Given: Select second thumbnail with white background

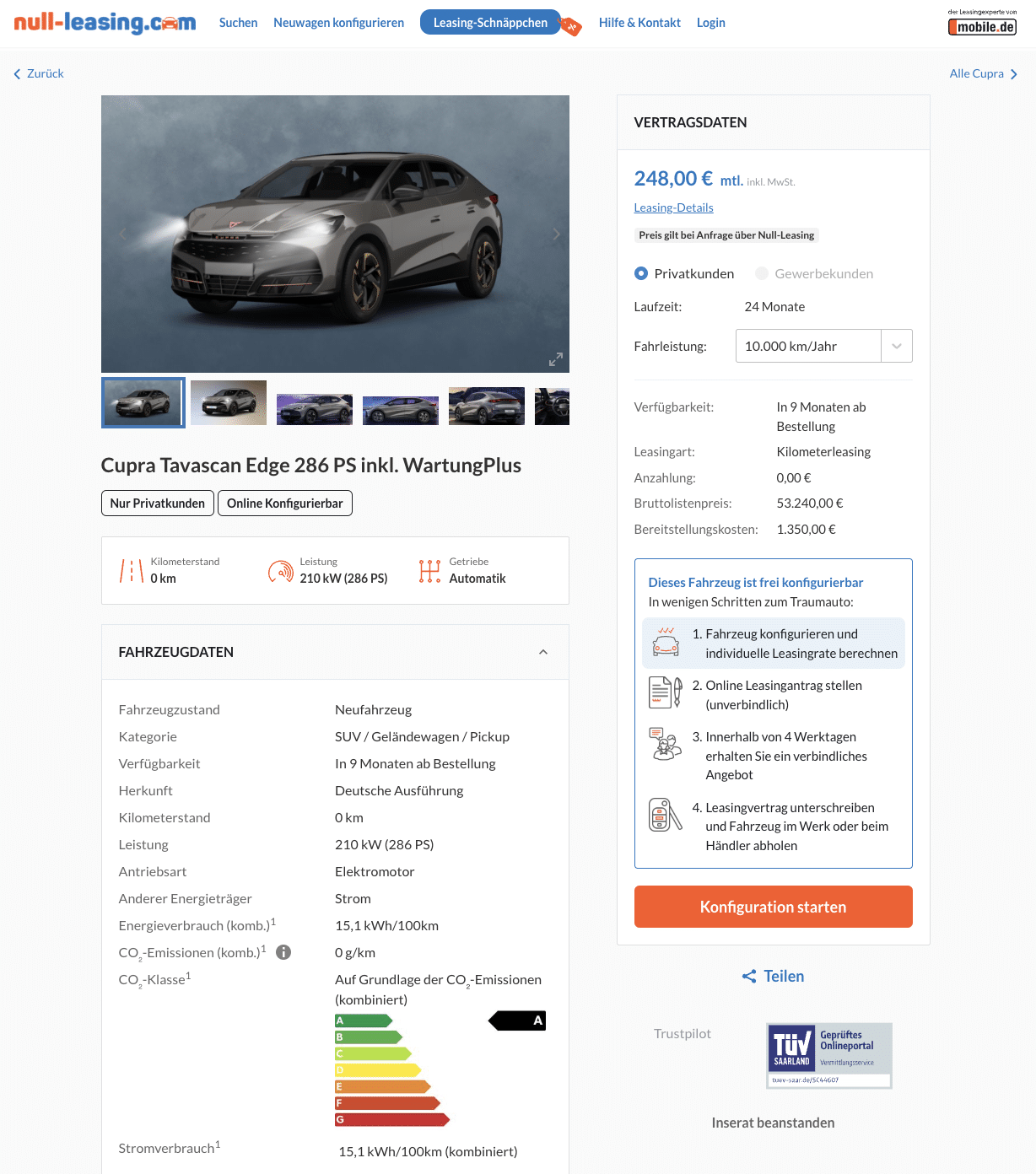Looking at the screenshot, I should [x=229, y=402].
